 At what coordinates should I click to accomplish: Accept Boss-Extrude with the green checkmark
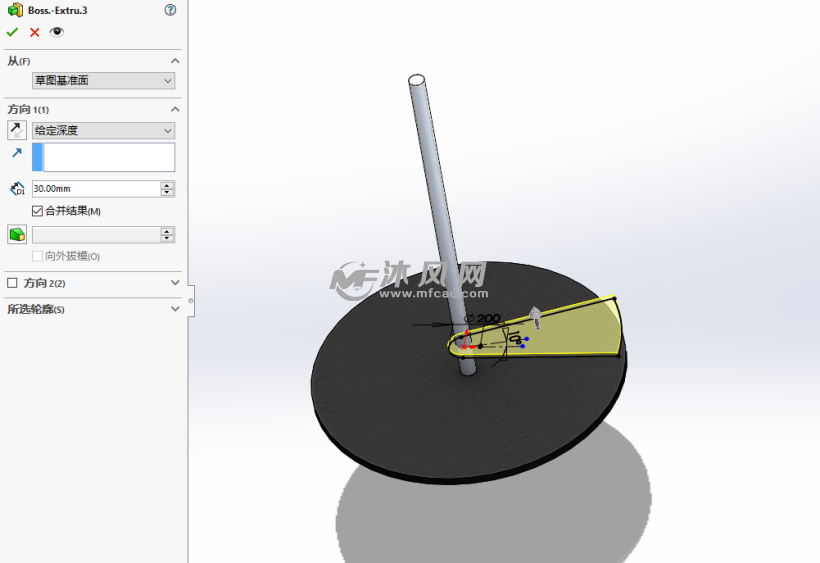(x=12, y=32)
